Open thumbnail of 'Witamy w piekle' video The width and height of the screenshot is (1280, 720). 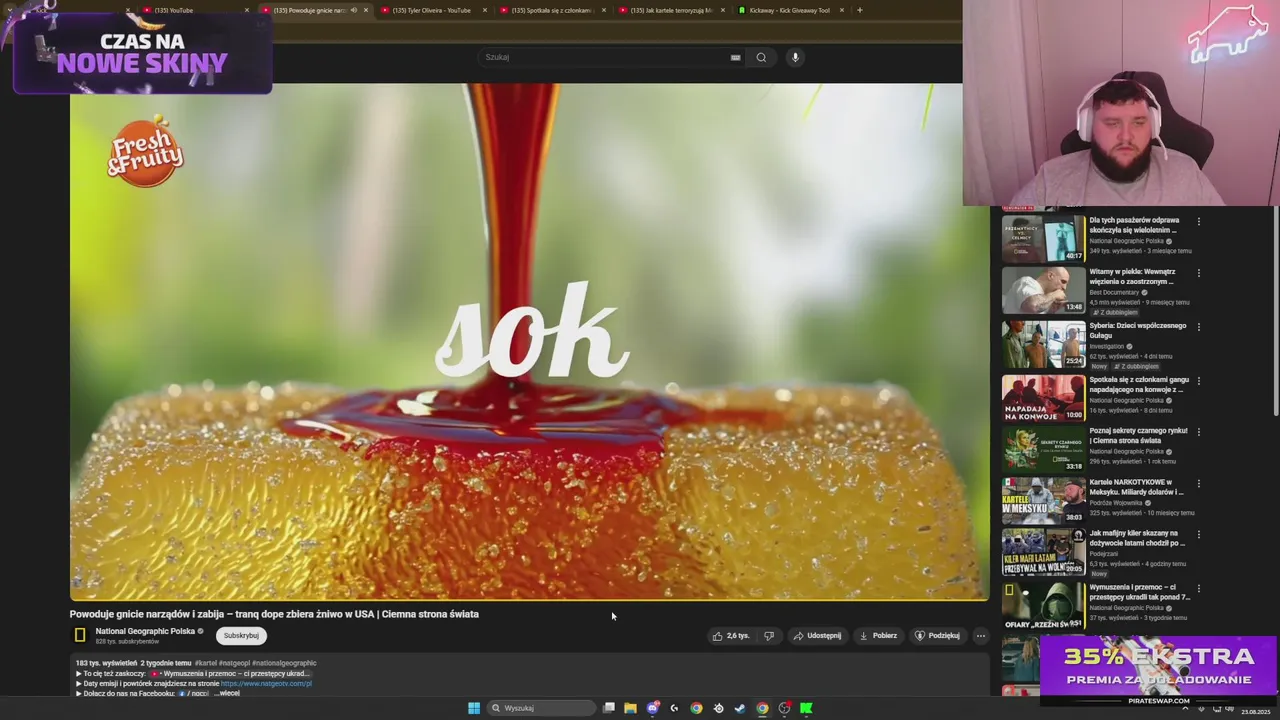(x=1043, y=290)
